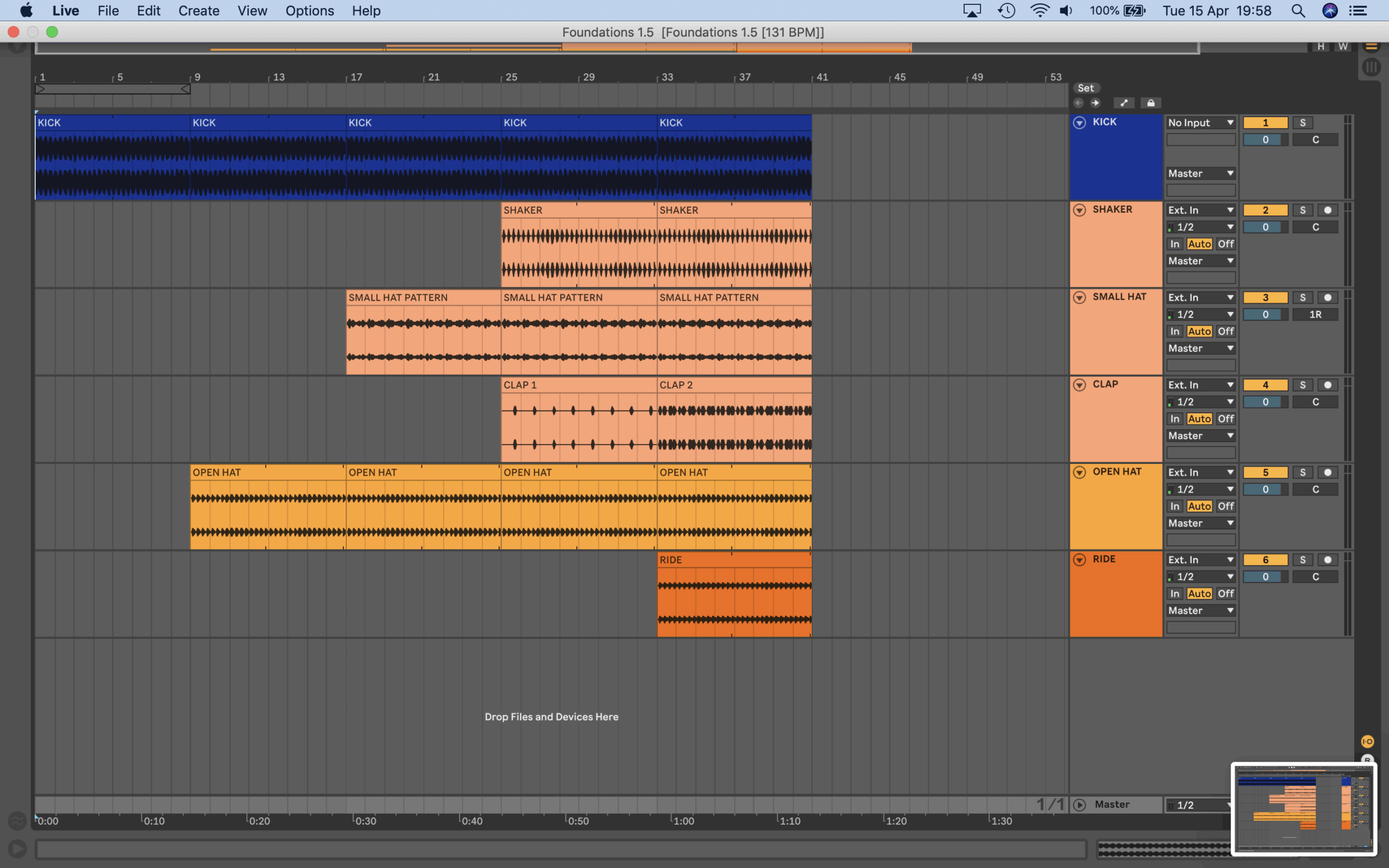Screen dimensions: 1389x868
Task: Arm the RIDE track record button
Action: click(1327, 560)
